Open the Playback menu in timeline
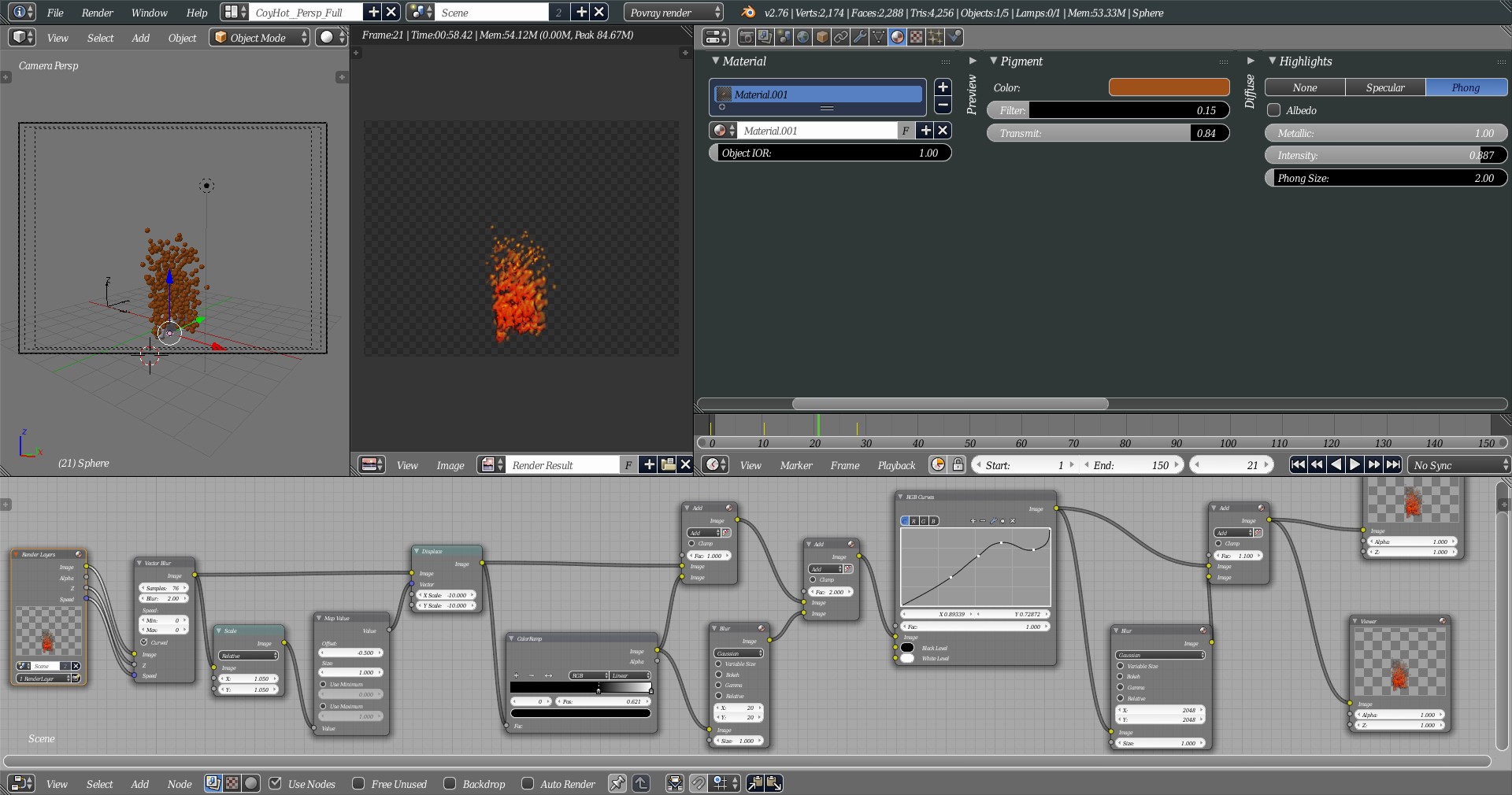Viewport: 1512px width, 795px height. click(x=896, y=465)
